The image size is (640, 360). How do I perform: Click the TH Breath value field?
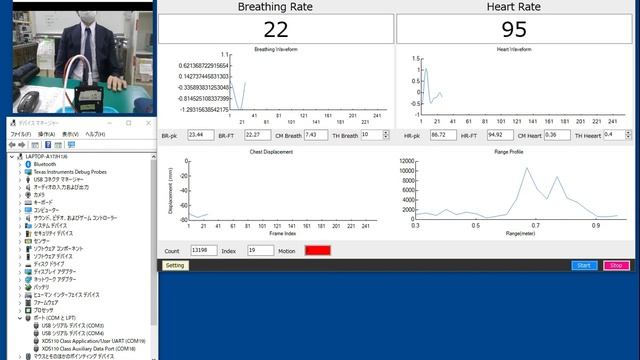pos(372,135)
